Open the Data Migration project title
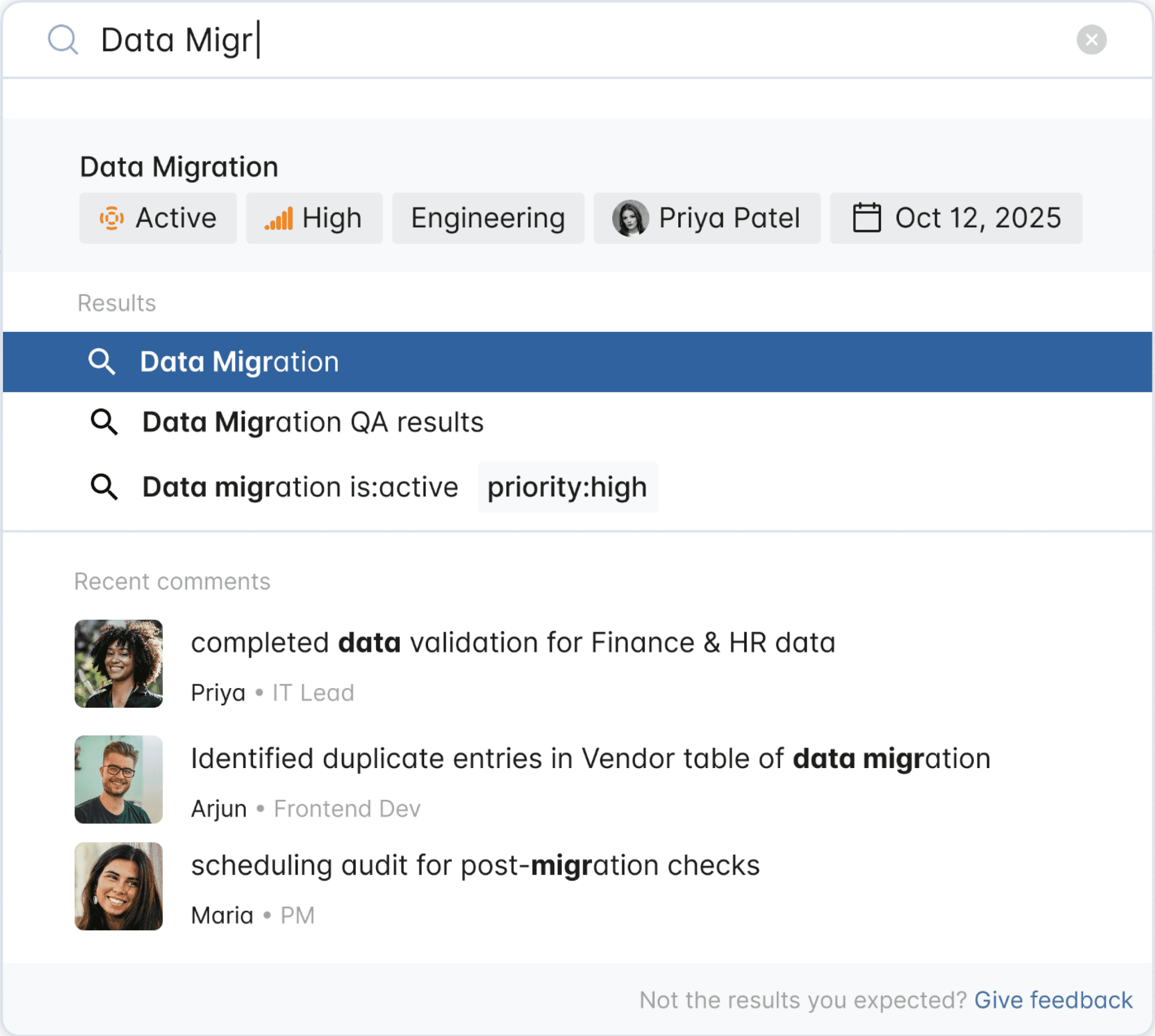This screenshot has width=1155, height=1036. pos(179,167)
